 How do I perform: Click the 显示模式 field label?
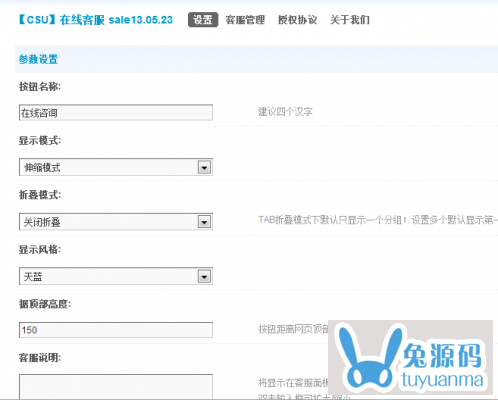40,141
